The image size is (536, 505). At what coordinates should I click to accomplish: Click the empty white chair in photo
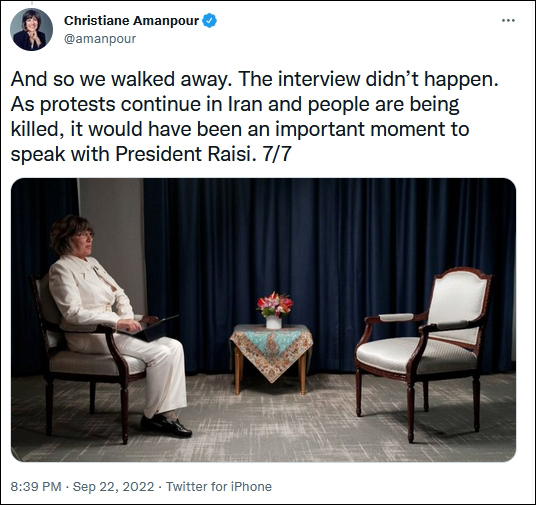coord(424,352)
